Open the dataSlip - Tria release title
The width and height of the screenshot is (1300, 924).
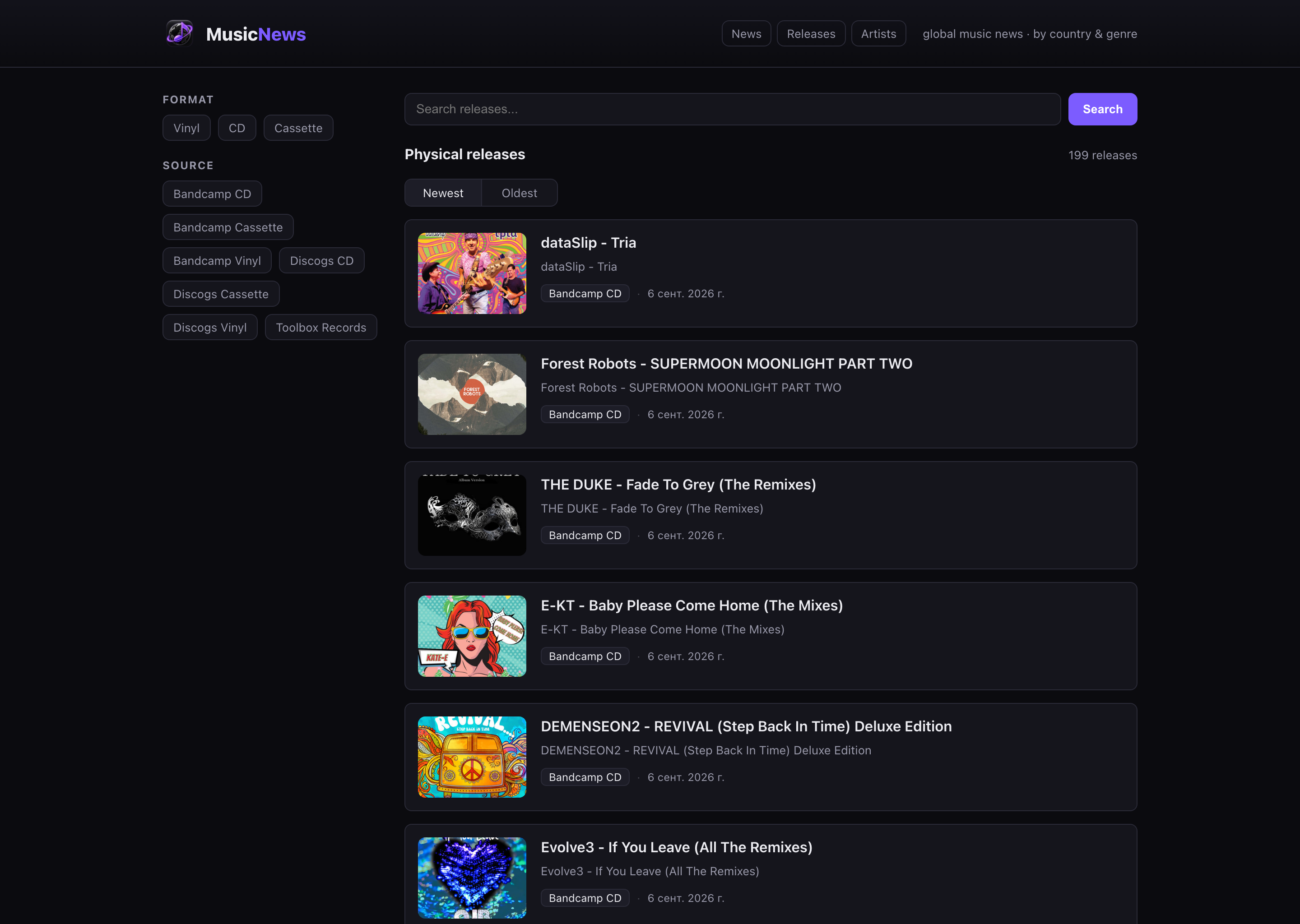point(588,243)
